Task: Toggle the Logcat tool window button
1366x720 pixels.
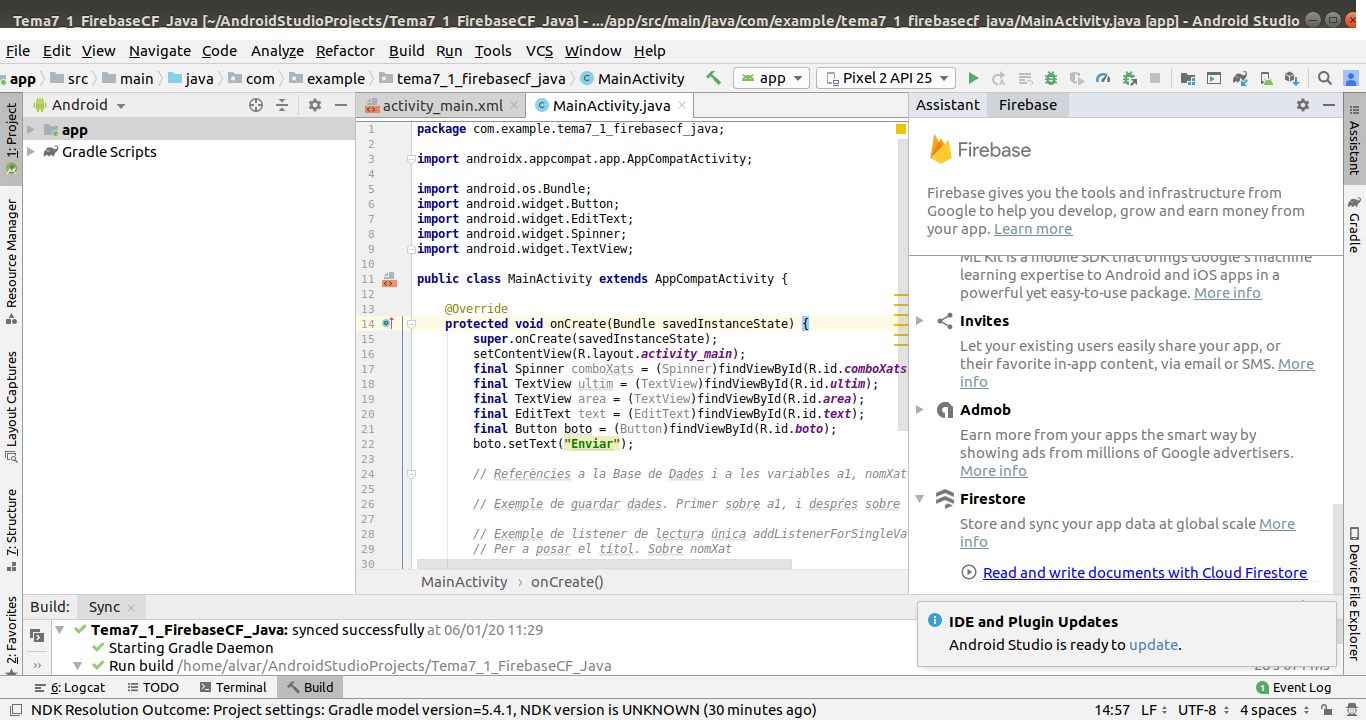Action: pos(70,687)
